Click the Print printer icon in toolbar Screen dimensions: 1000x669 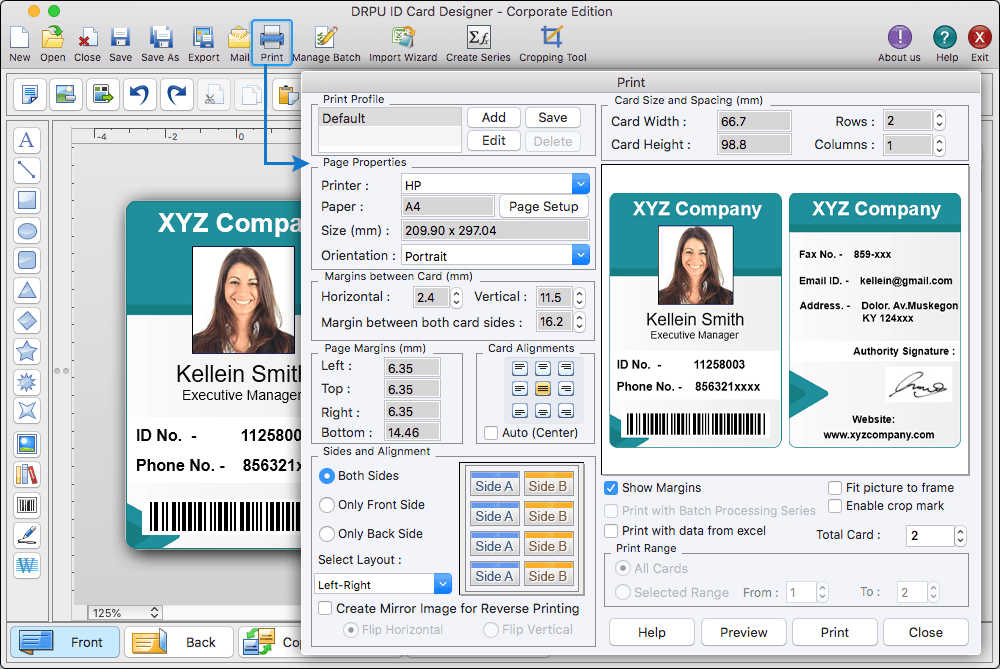tap(272, 38)
